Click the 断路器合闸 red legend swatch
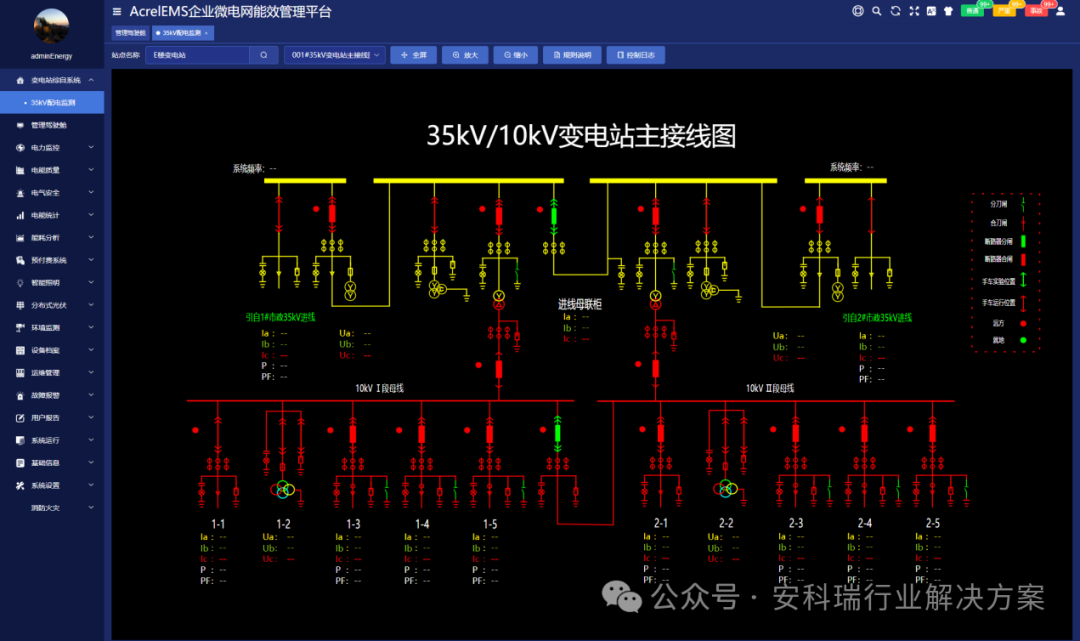 point(1023,260)
